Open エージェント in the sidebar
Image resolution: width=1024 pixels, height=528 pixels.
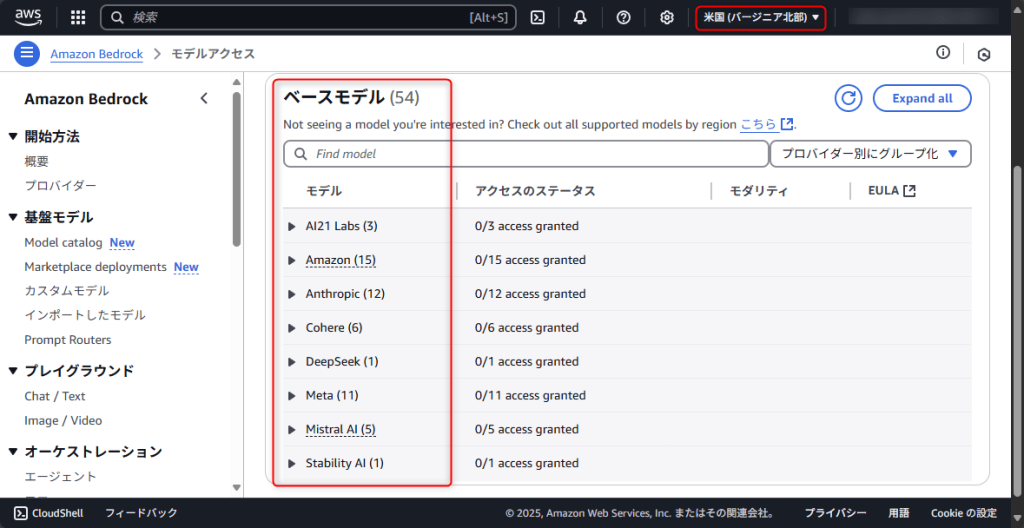pos(61,476)
